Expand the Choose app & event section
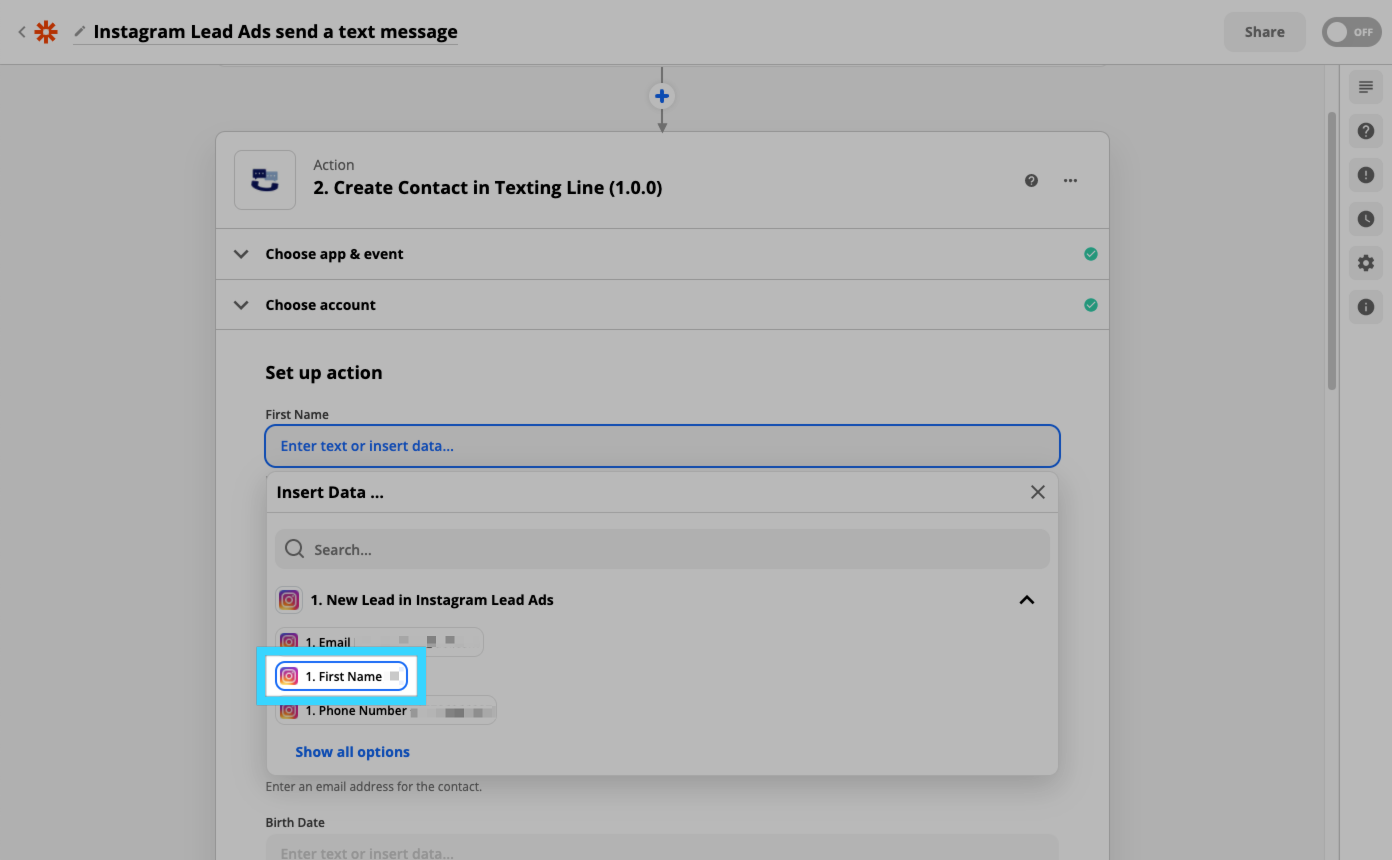 click(x=662, y=254)
